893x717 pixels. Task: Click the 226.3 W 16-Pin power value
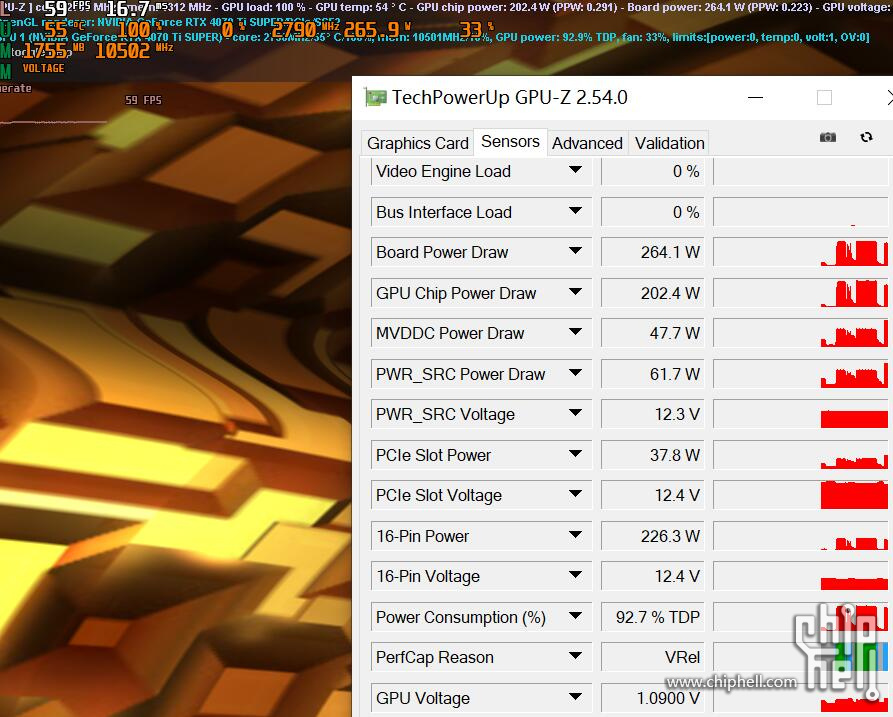653,536
